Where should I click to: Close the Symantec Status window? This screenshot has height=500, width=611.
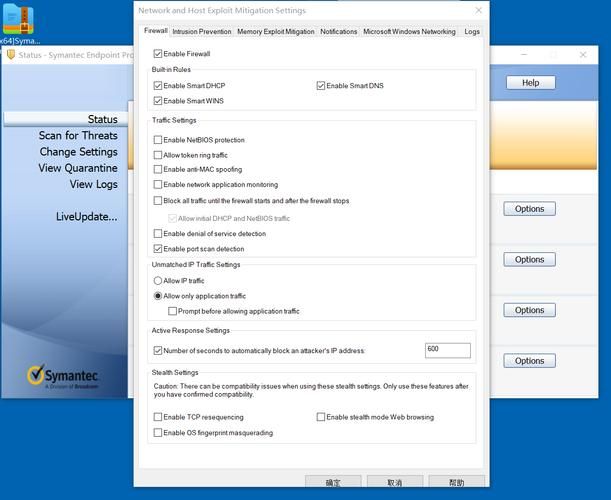[x=583, y=55]
